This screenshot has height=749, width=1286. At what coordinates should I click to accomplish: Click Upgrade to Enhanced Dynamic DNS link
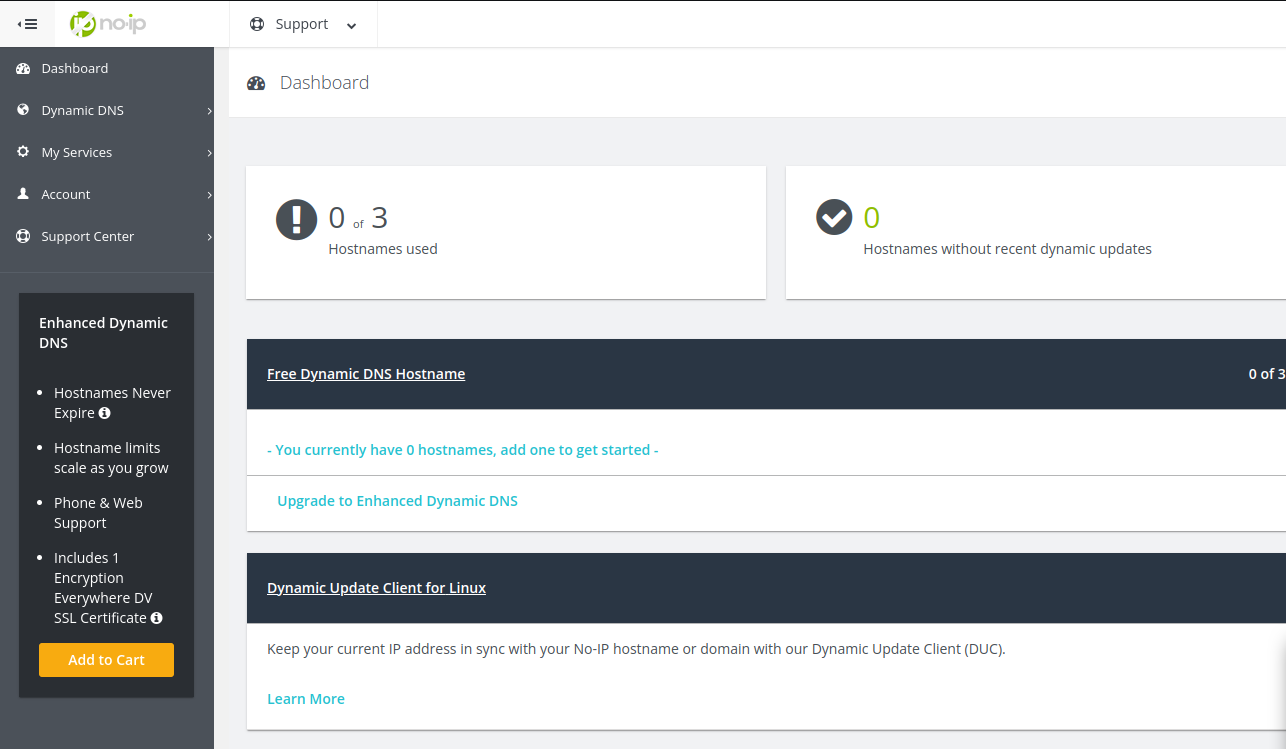click(x=397, y=501)
